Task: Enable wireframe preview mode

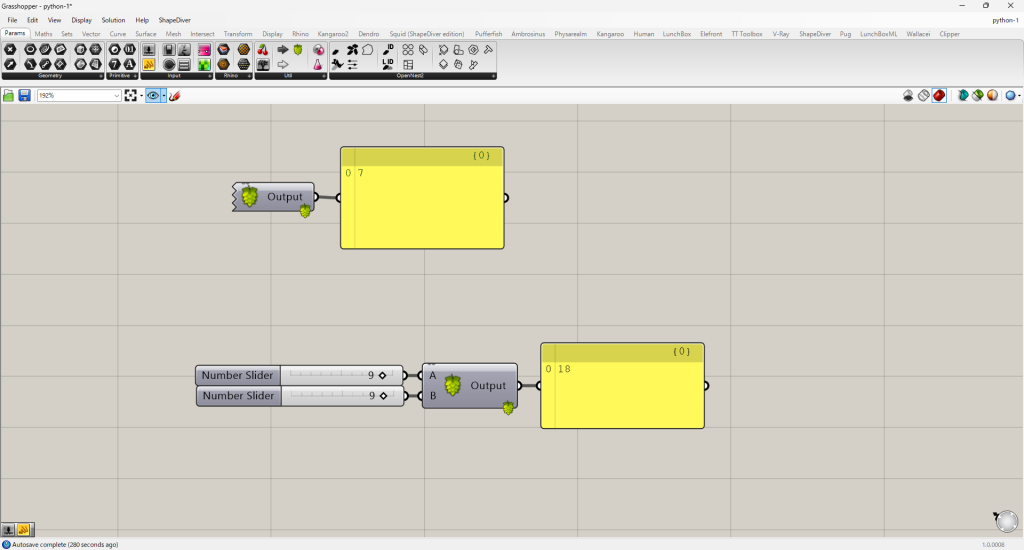Action: coord(924,96)
